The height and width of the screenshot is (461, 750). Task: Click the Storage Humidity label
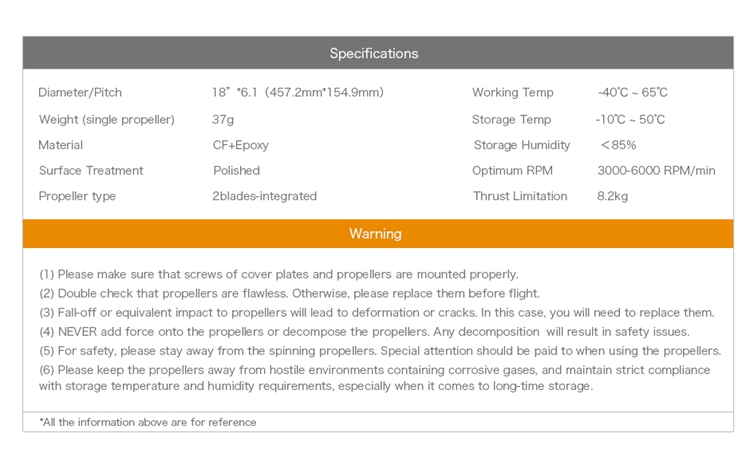522,145
